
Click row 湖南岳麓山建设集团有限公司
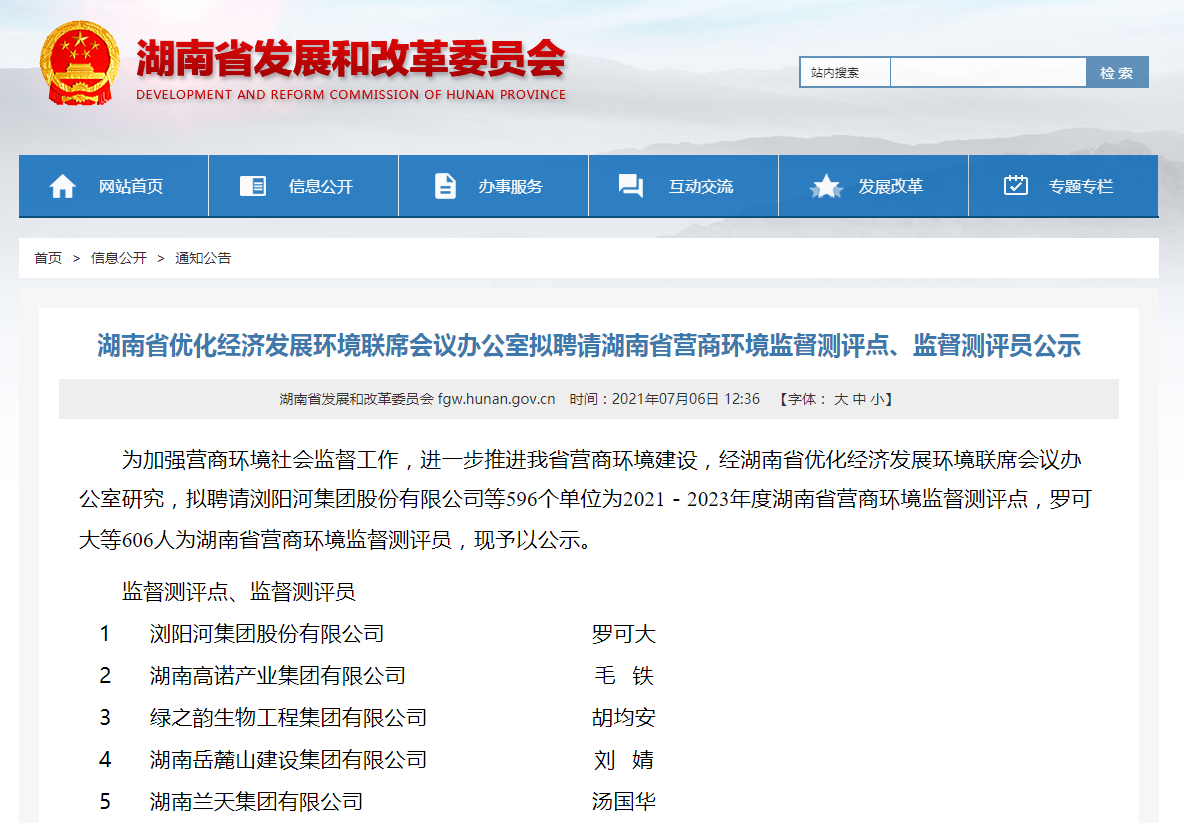[288, 760]
